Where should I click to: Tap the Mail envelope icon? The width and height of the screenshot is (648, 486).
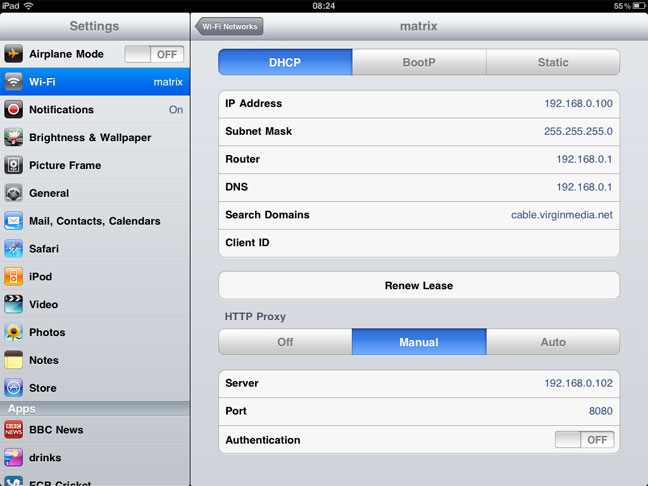13,221
